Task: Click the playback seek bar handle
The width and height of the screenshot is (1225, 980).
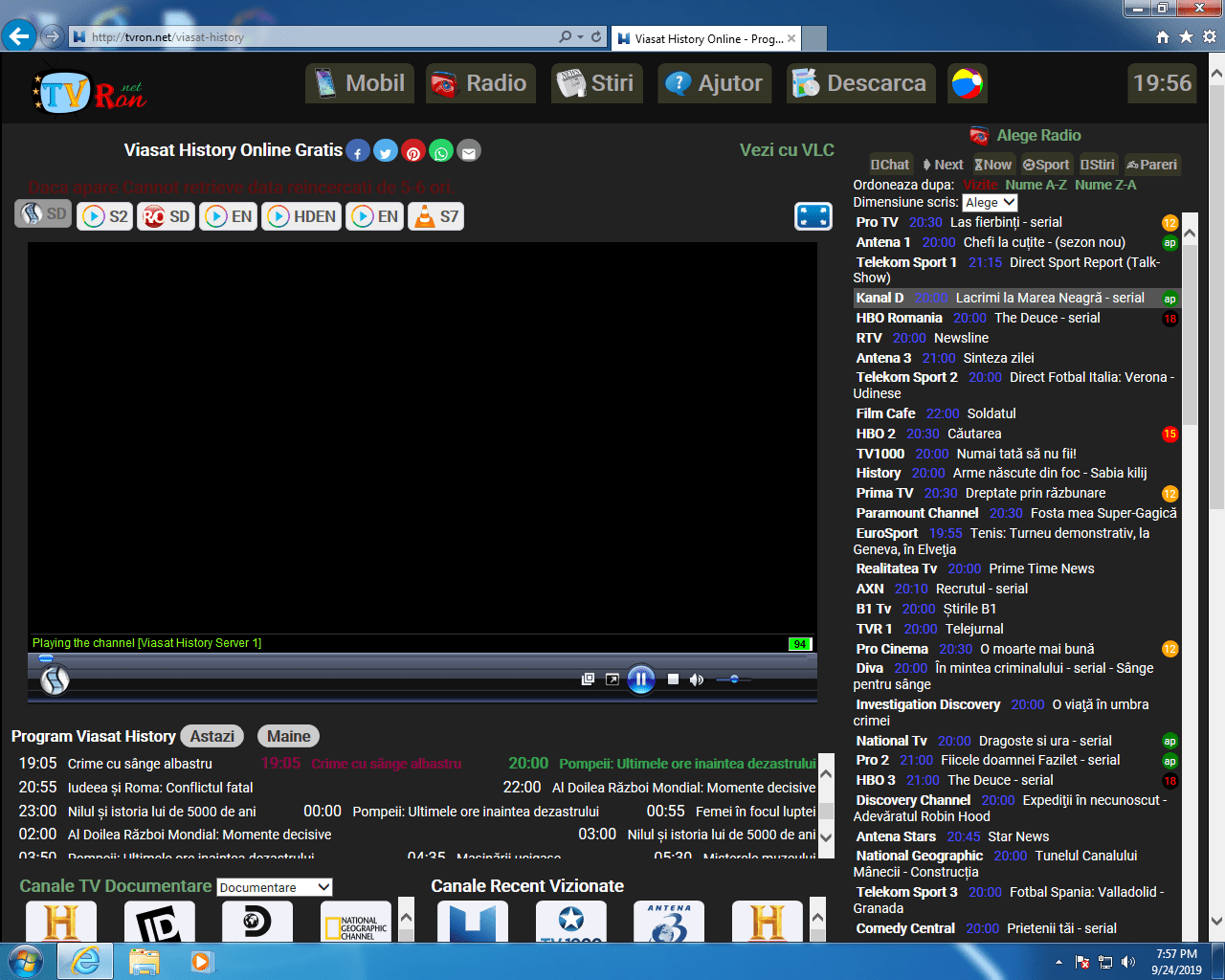Action: [x=45, y=658]
